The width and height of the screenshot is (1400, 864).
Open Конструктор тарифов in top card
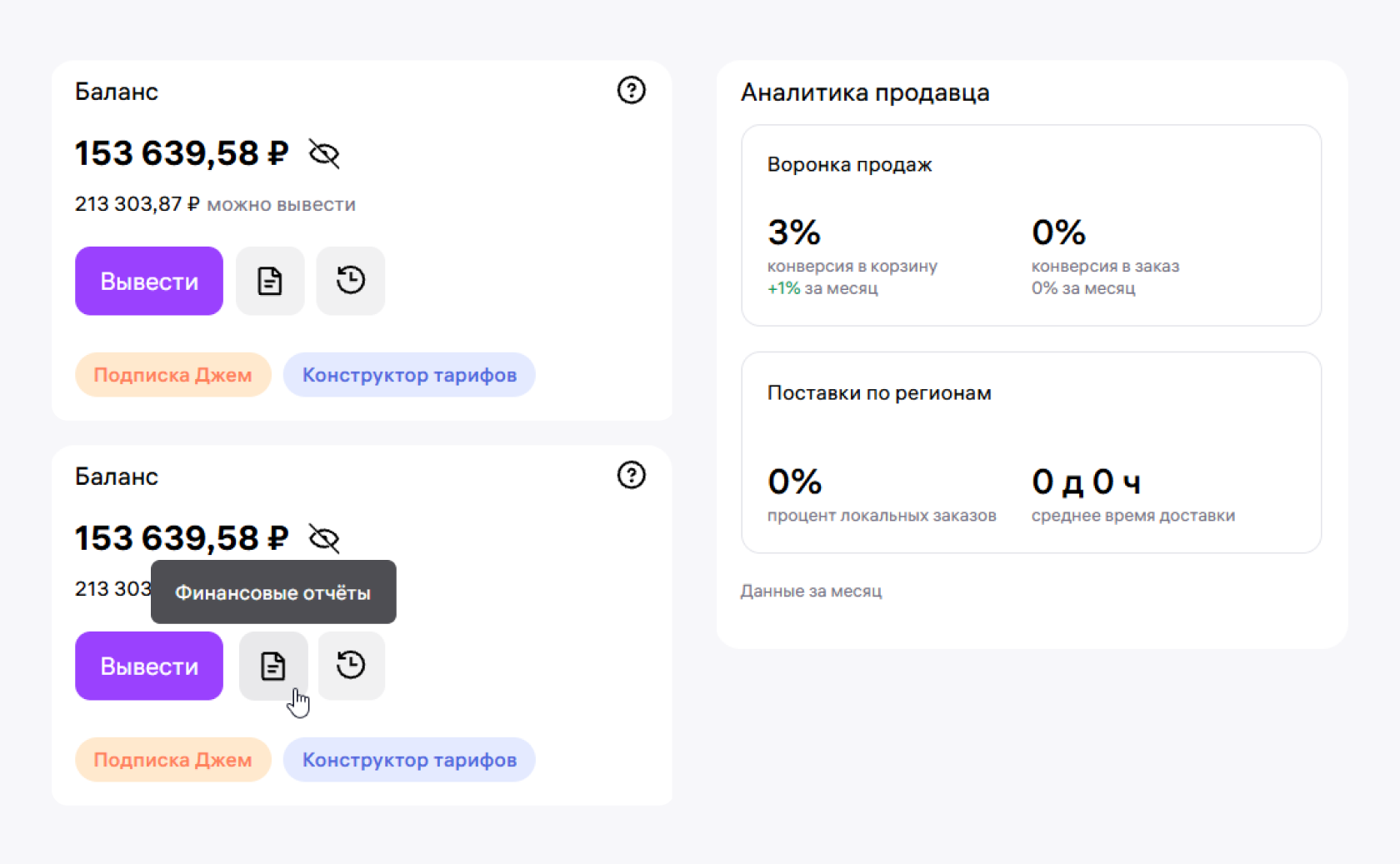coord(409,375)
